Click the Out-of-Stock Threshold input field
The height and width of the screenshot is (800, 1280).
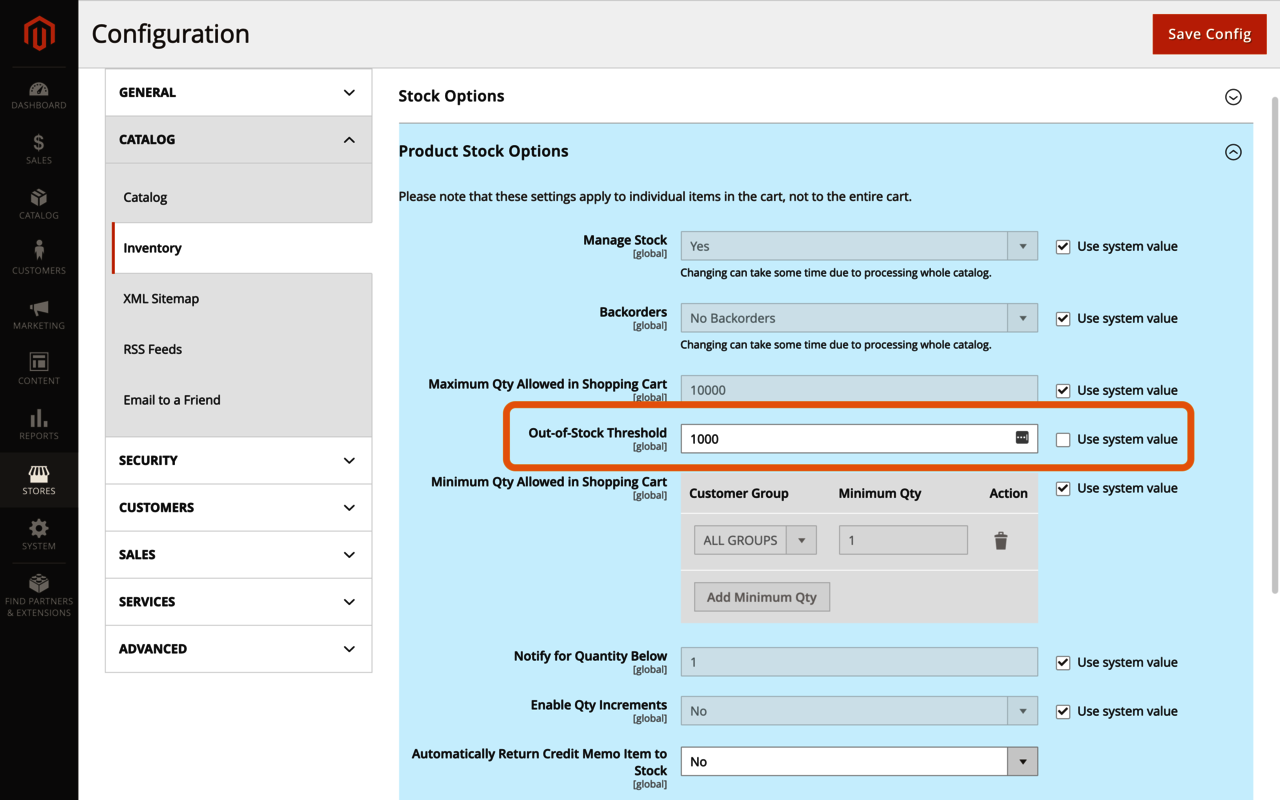845,439
